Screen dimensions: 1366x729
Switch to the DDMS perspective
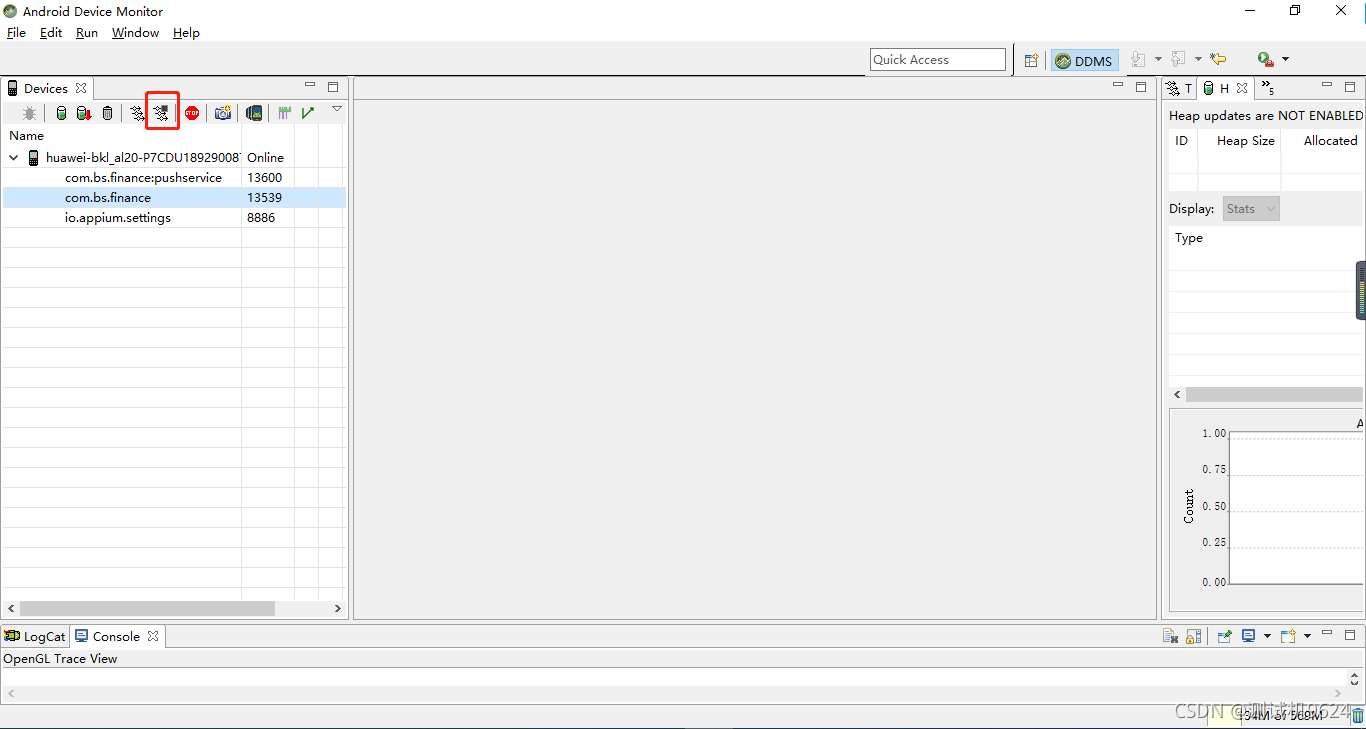point(1085,61)
